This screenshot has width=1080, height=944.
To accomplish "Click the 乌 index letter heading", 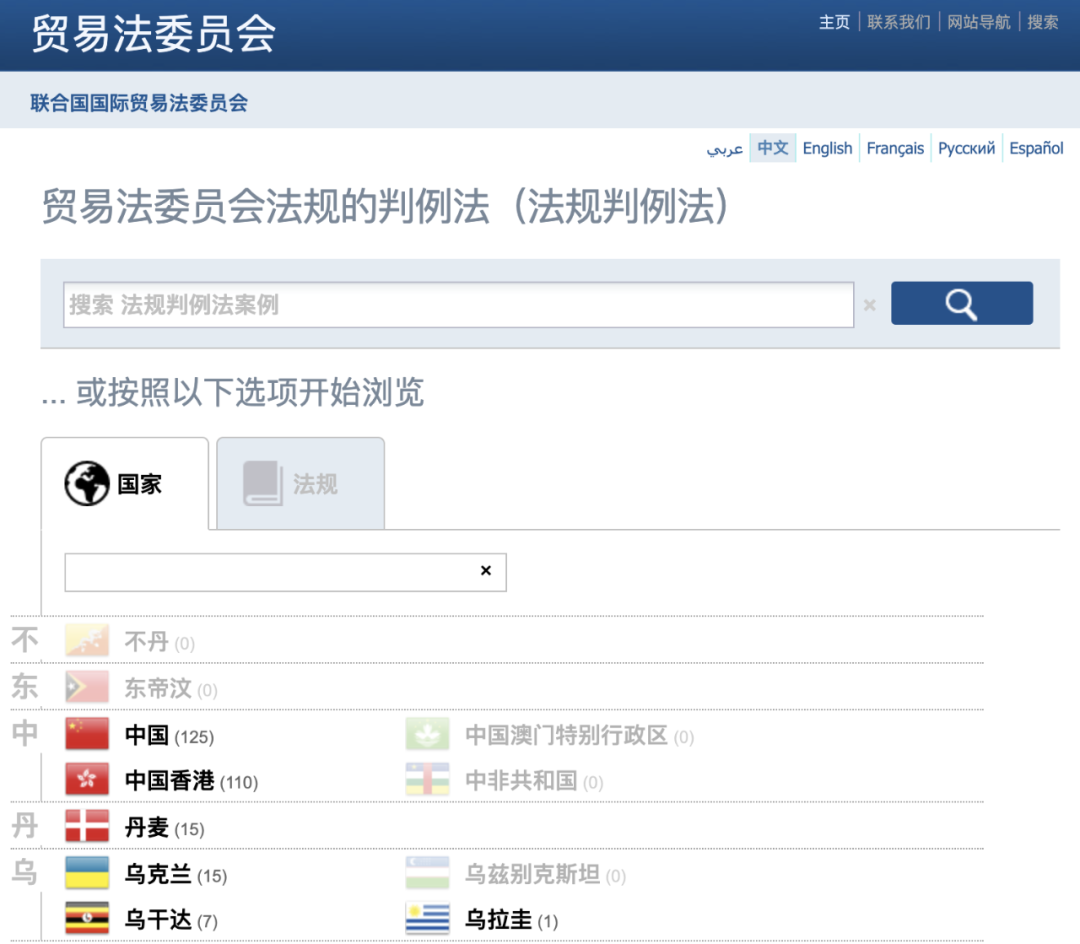I will [25, 872].
